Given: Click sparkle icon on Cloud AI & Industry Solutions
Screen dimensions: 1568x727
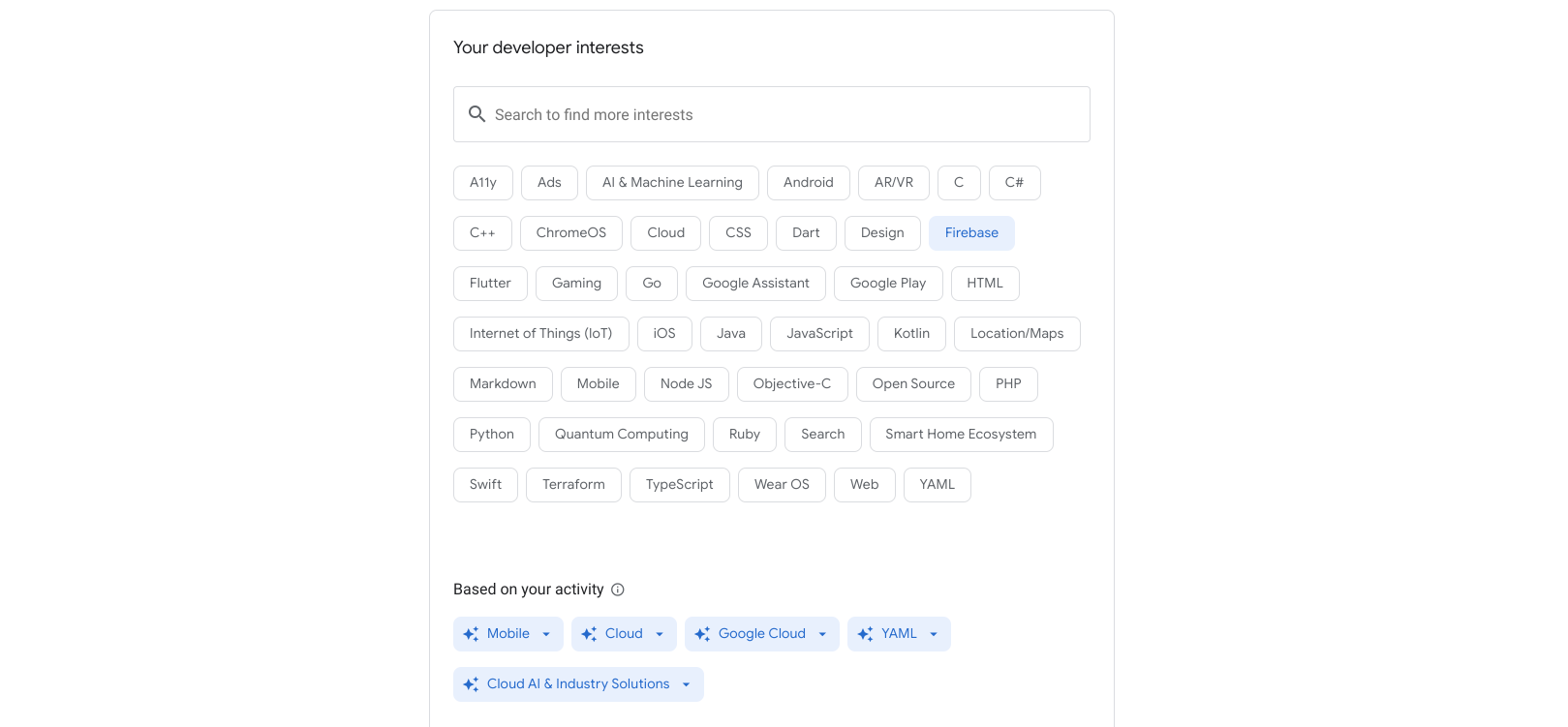Looking at the screenshot, I should click(472, 684).
